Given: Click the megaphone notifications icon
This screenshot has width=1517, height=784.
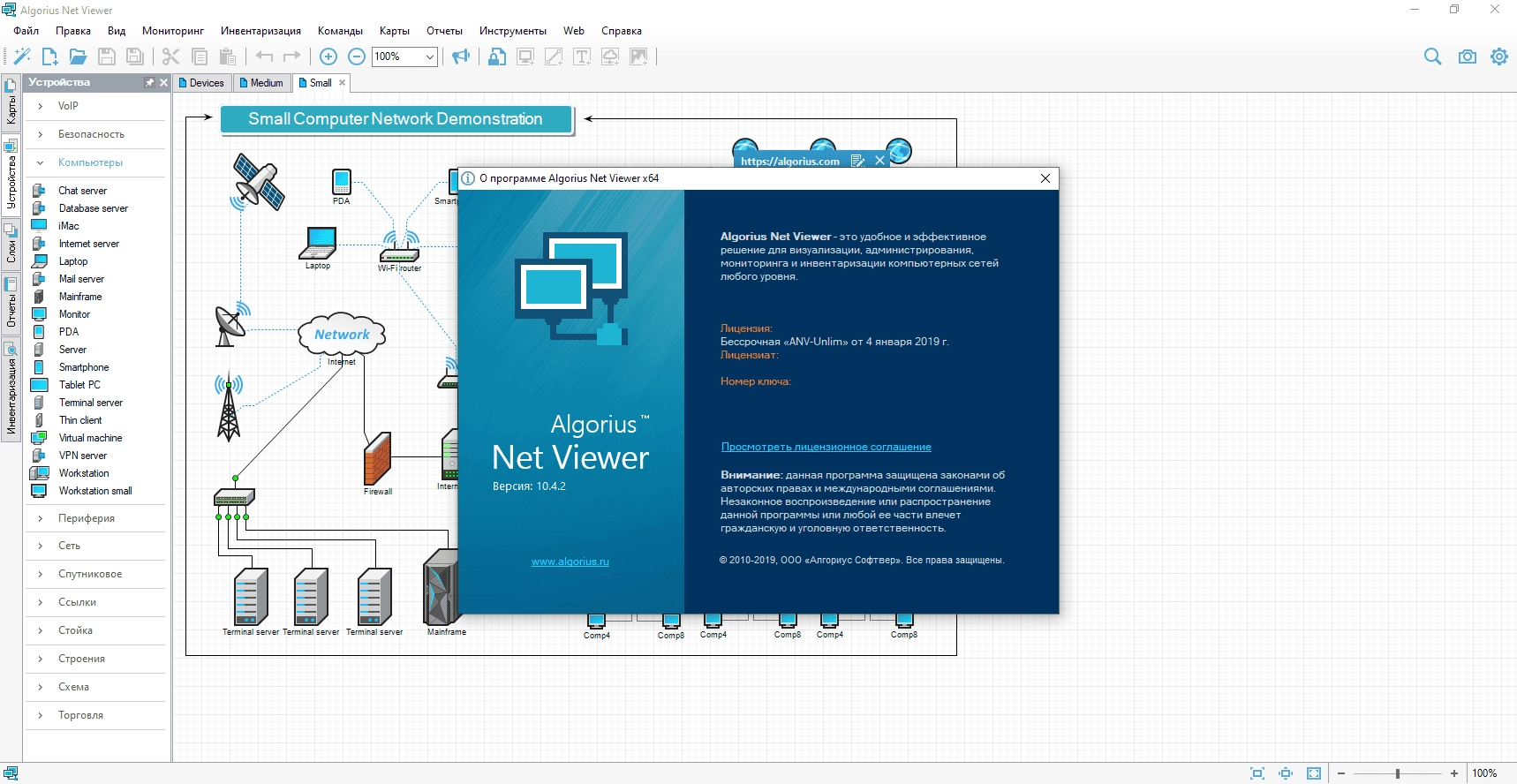Looking at the screenshot, I should click(x=461, y=57).
